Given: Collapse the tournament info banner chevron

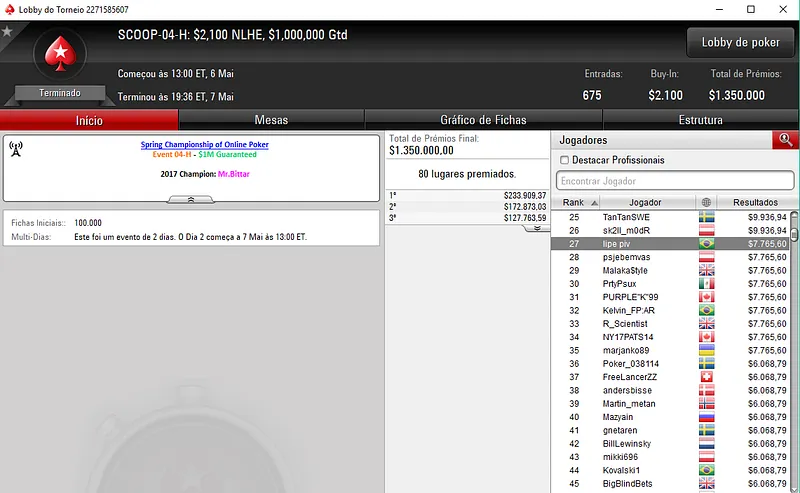Looking at the screenshot, I should (191, 200).
